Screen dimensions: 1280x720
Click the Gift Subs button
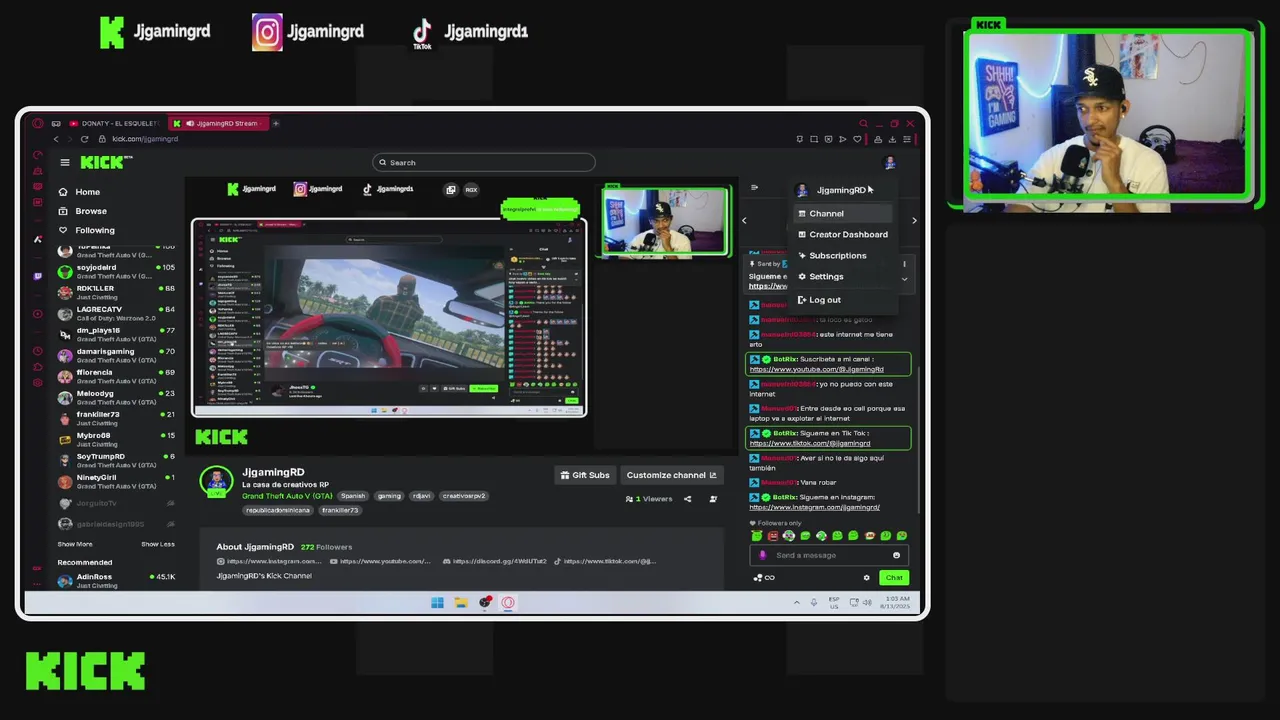(x=585, y=475)
